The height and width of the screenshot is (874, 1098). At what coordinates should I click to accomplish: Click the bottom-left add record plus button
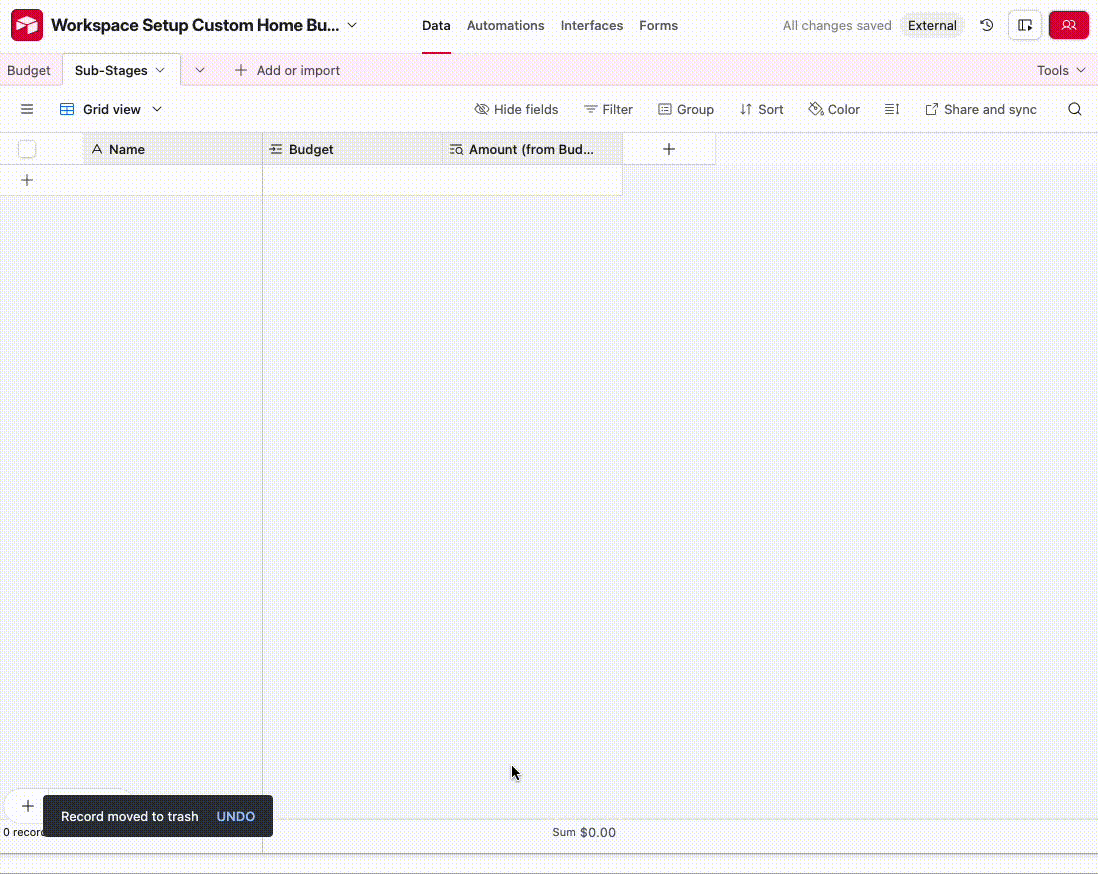(x=27, y=806)
